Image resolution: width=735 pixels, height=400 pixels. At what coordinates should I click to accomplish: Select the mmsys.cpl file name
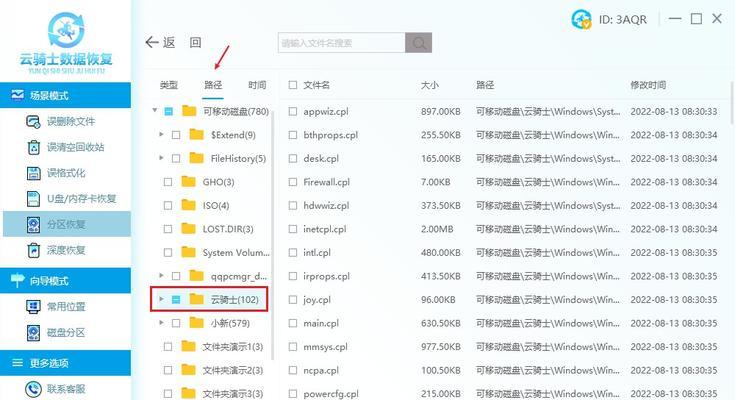coord(325,347)
